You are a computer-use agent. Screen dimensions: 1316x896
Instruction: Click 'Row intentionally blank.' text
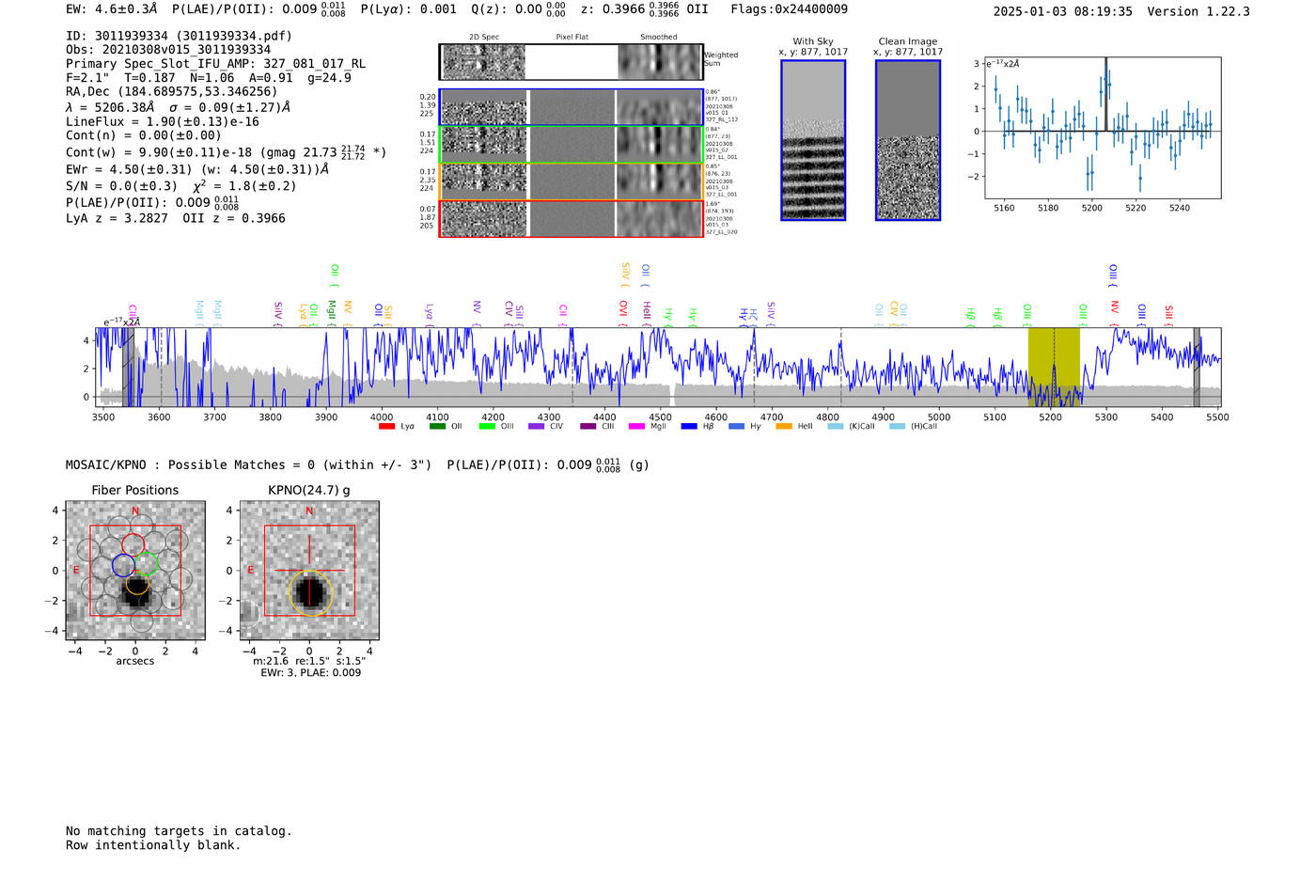point(153,845)
